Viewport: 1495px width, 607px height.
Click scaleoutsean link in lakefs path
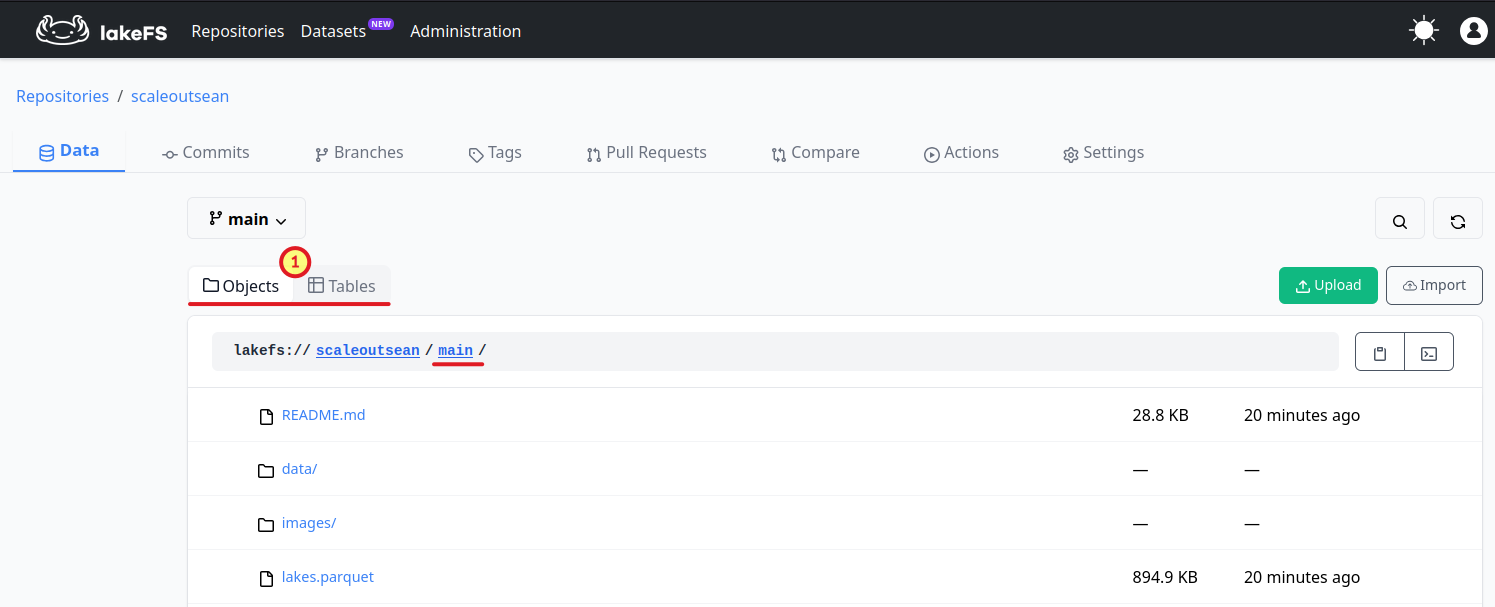click(x=368, y=350)
